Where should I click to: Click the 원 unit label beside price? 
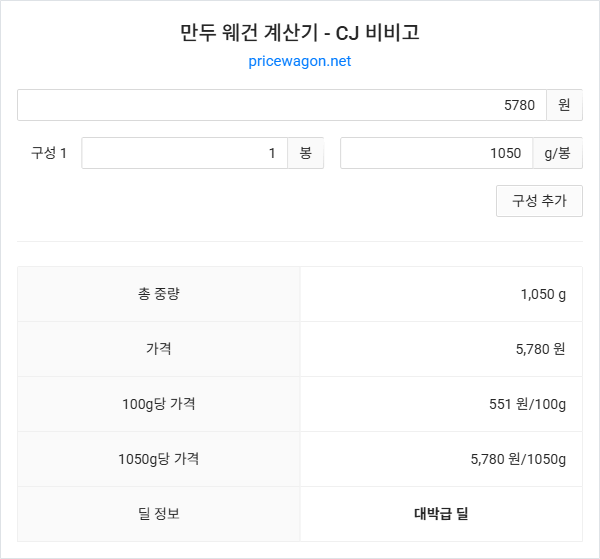pos(564,105)
